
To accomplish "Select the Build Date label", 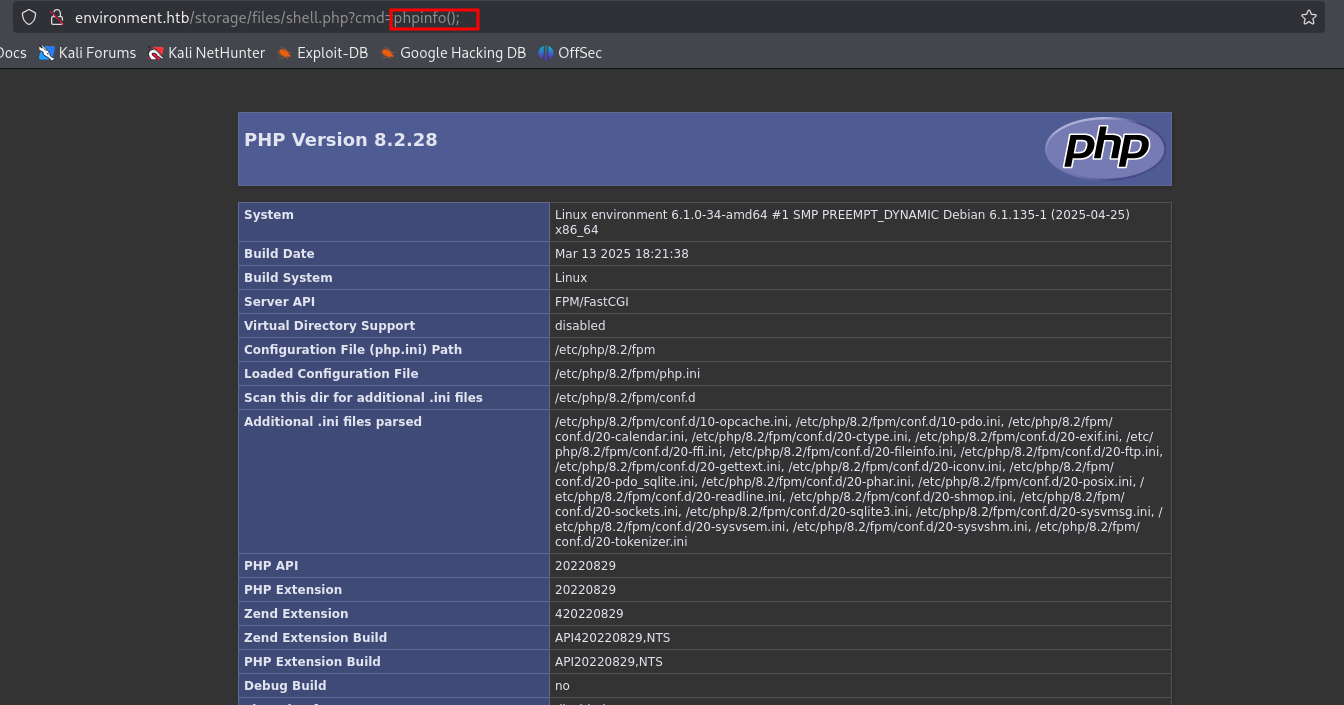I will pos(279,254).
